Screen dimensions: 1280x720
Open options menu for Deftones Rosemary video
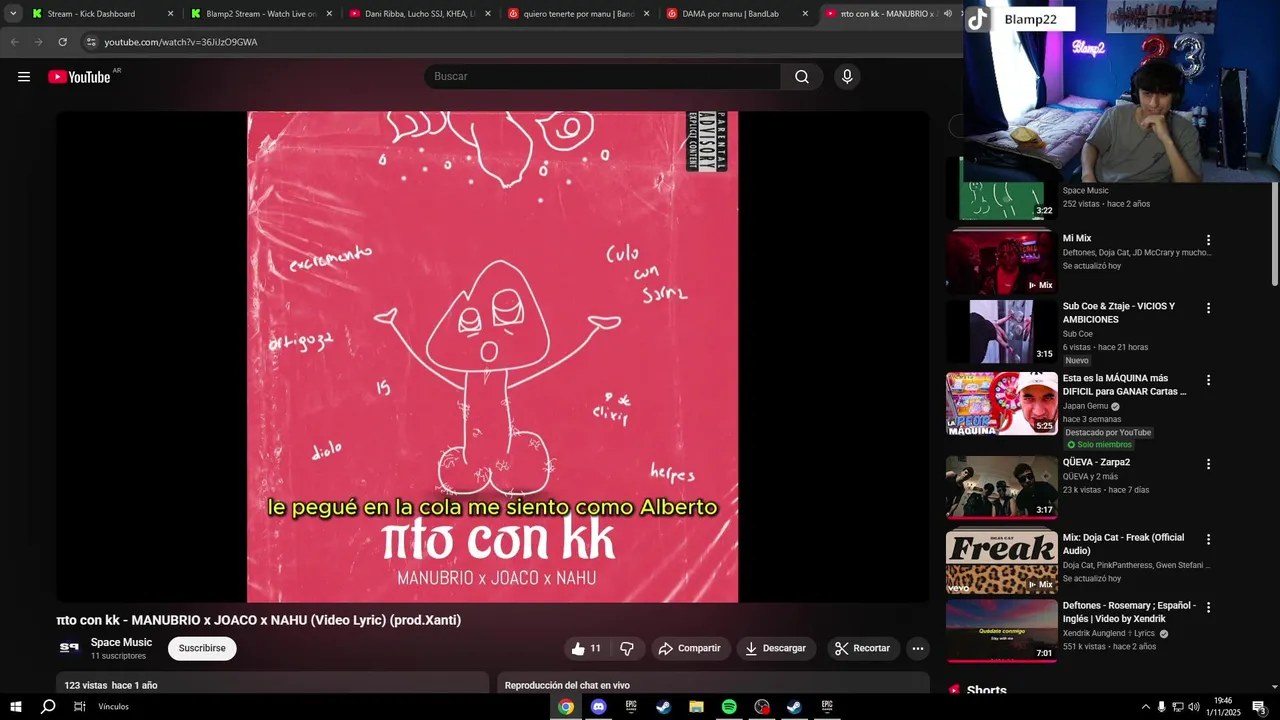point(1208,607)
